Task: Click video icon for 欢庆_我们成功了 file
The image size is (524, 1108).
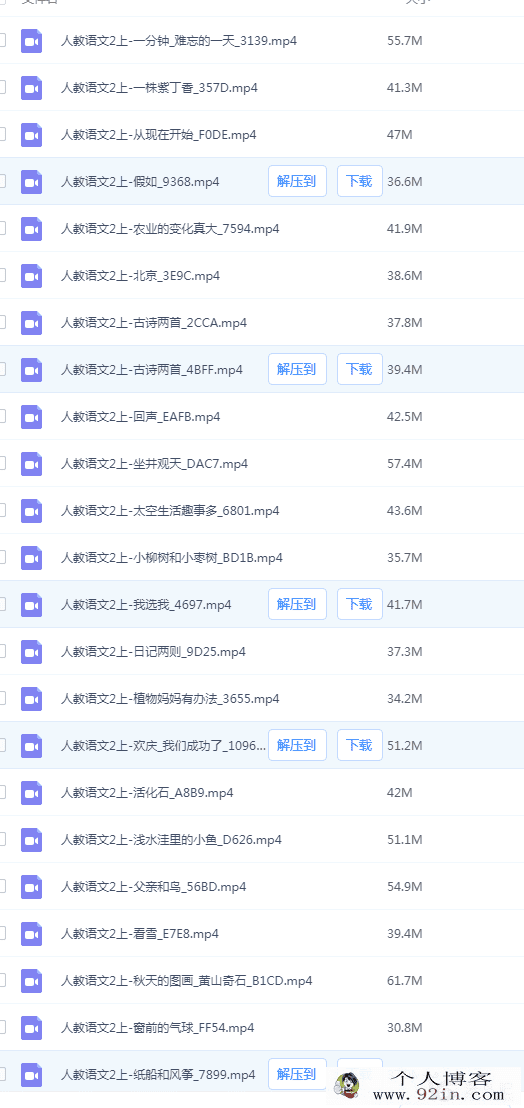Action: coord(32,746)
